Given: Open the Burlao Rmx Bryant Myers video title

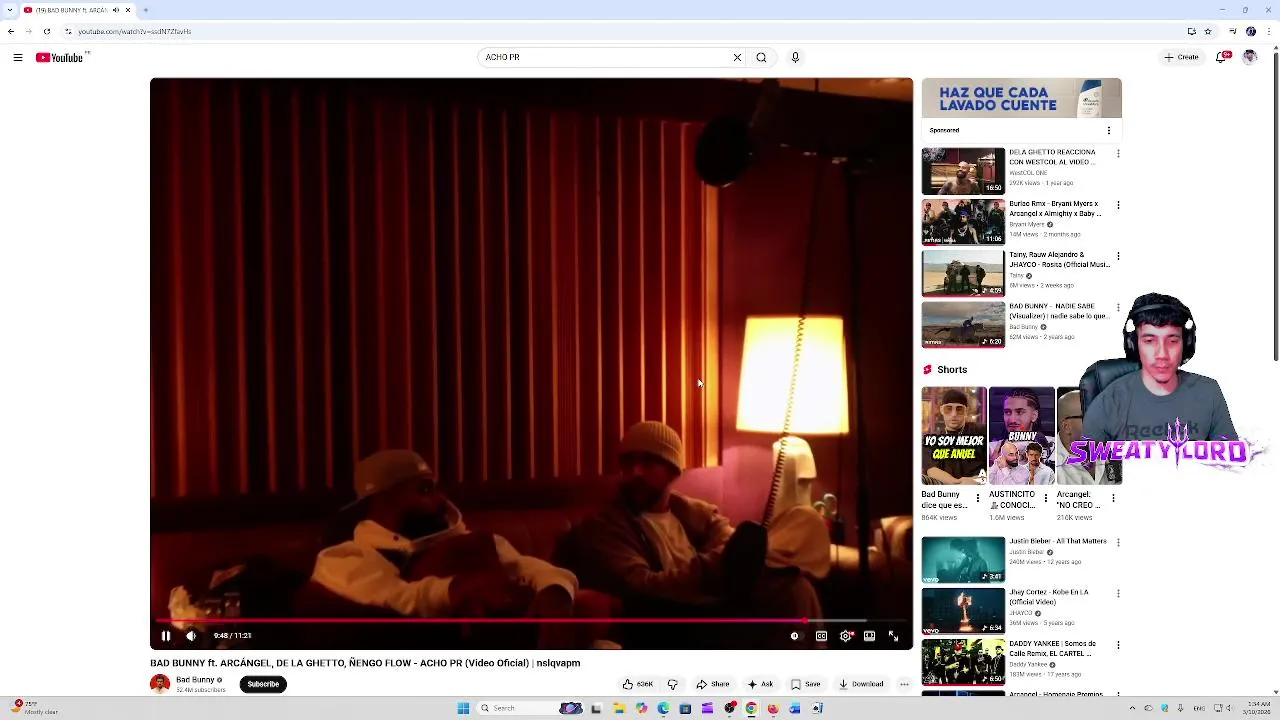Looking at the screenshot, I should pyautogui.click(x=1055, y=208).
